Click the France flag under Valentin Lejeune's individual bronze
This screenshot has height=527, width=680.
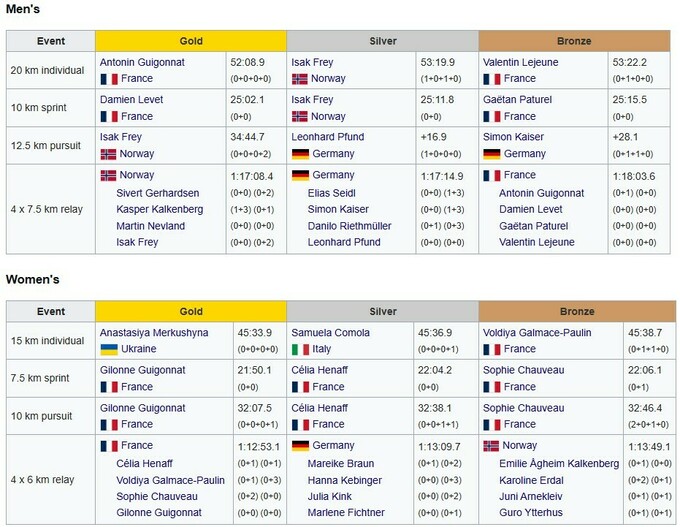(492, 78)
